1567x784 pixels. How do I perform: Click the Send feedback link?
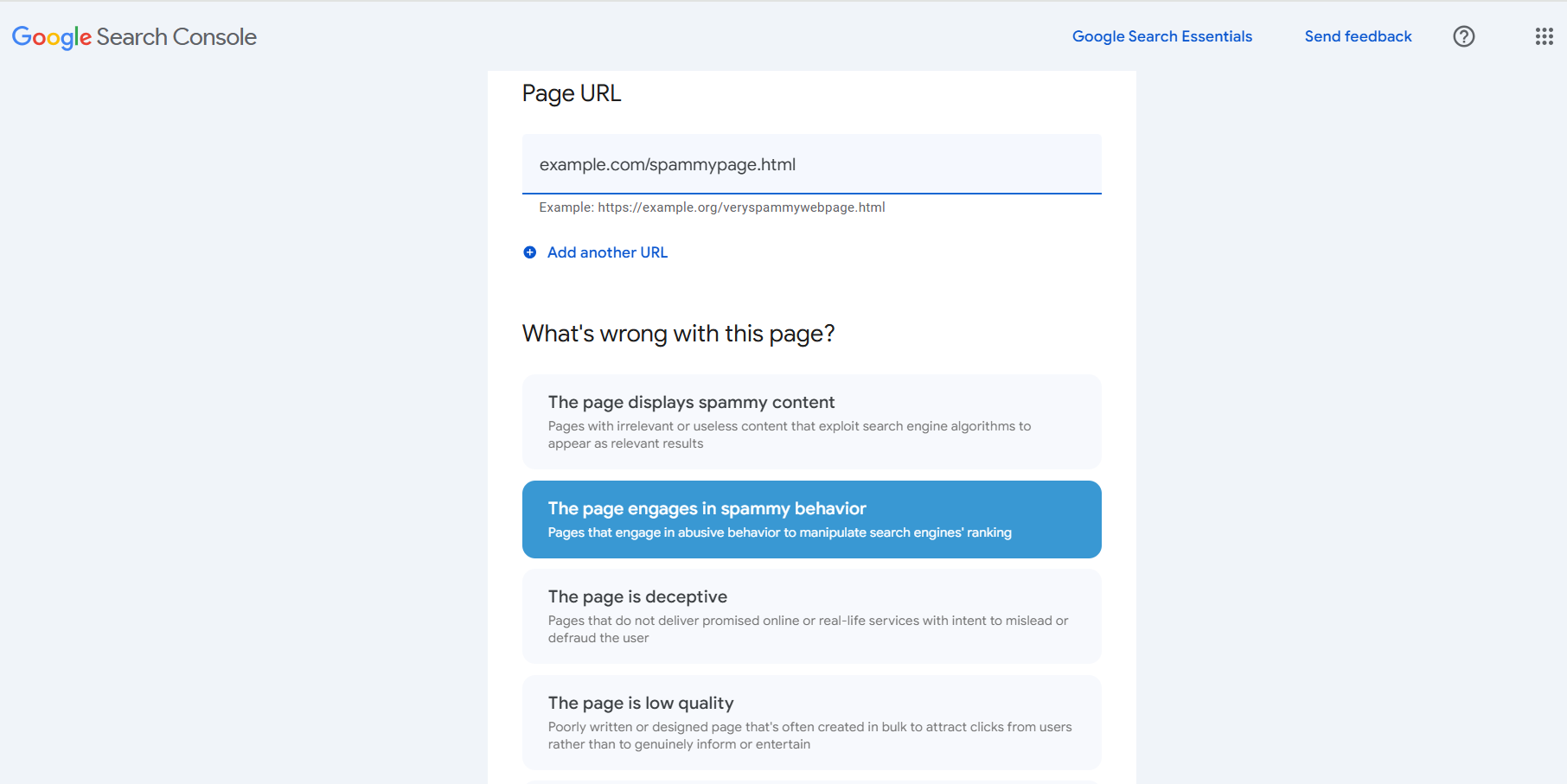(x=1358, y=36)
